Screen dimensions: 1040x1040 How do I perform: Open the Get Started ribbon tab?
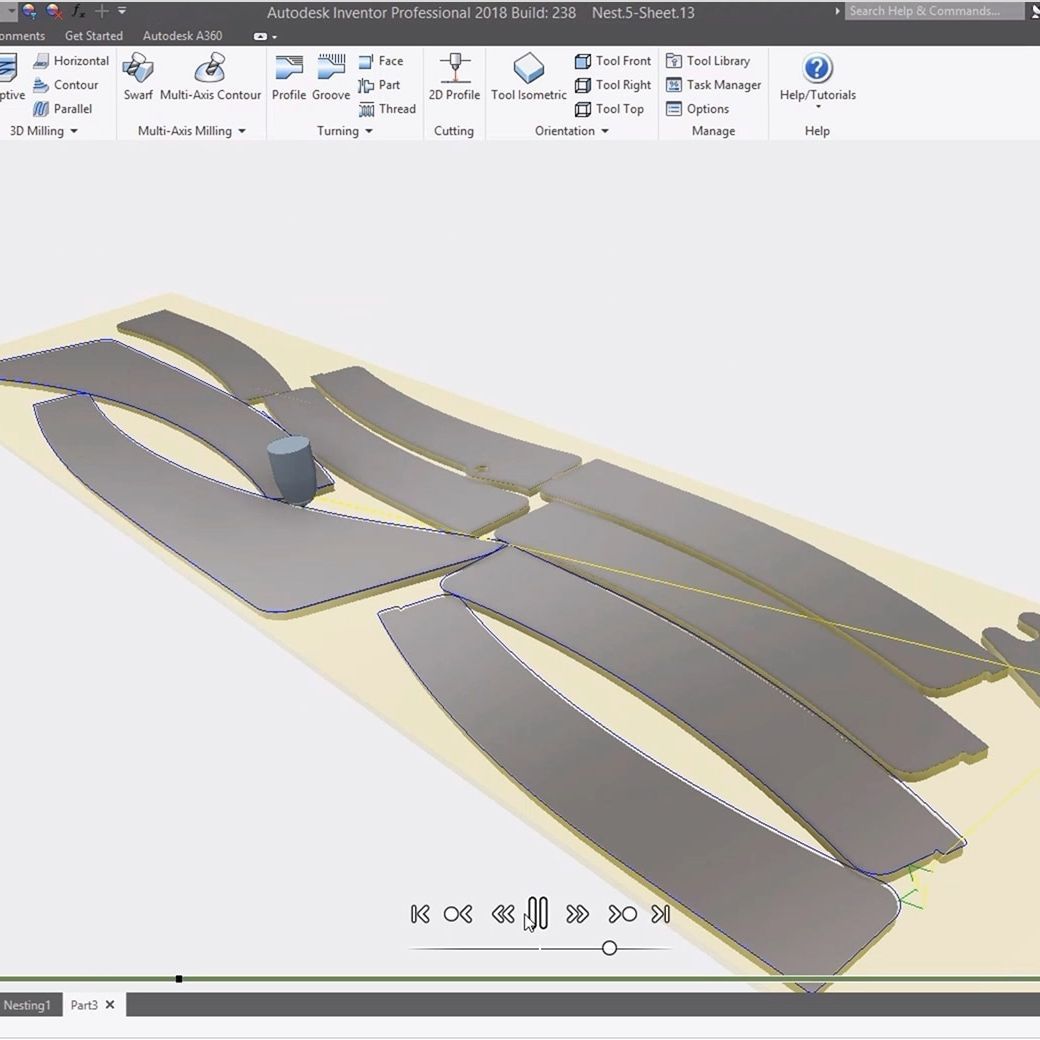pyautogui.click(x=93, y=35)
